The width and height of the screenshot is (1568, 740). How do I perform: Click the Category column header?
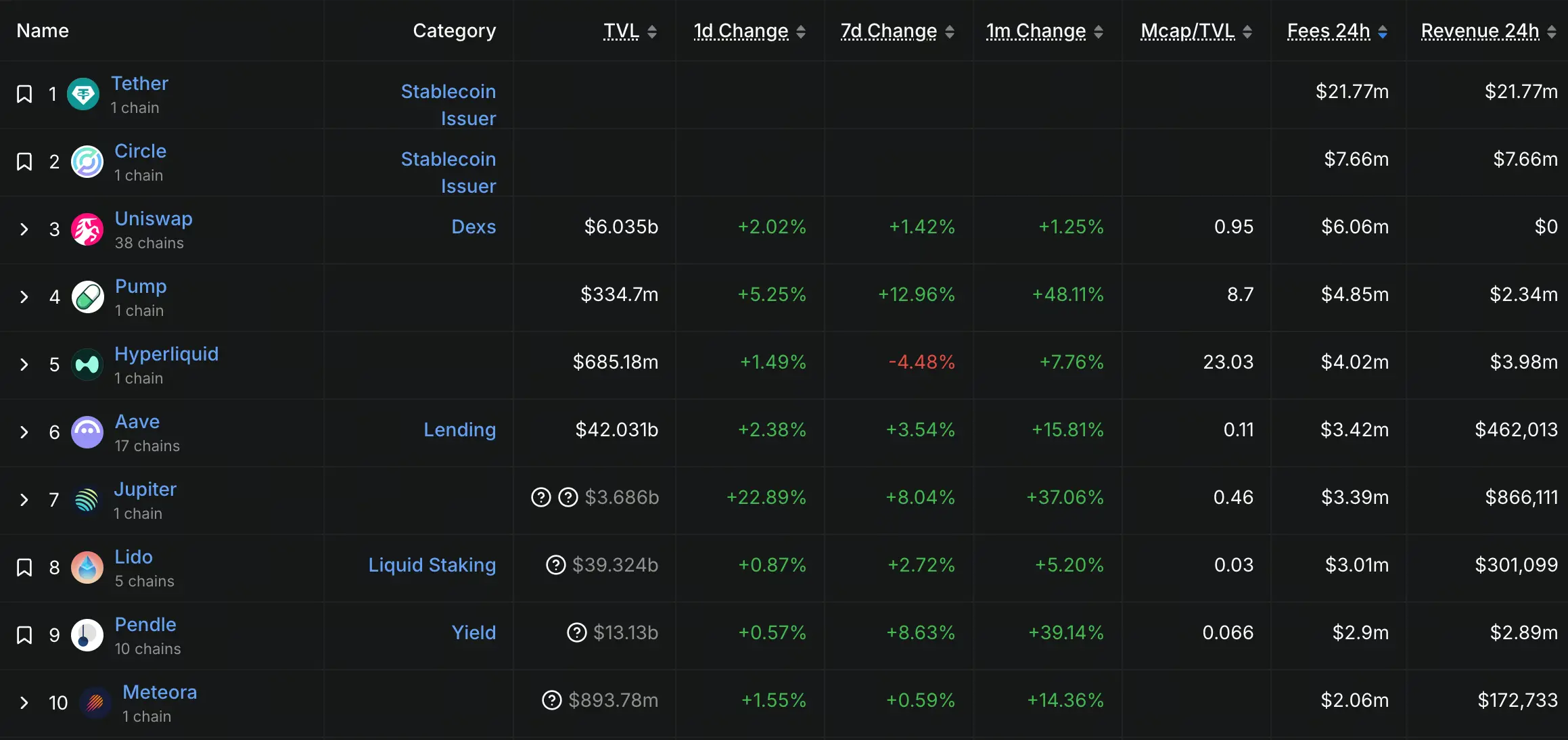[455, 31]
